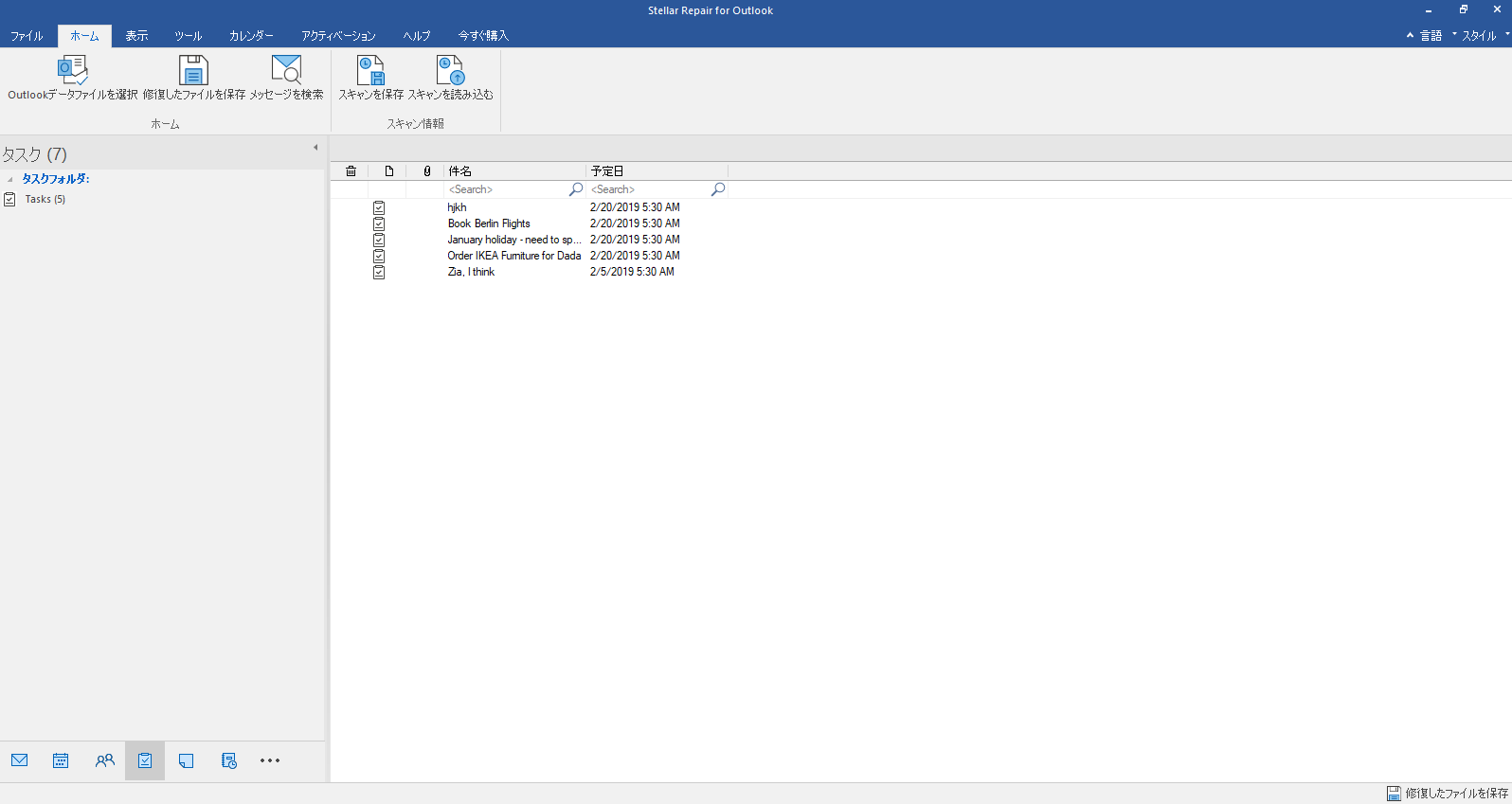1512x804 pixels.
Task: Sort by the Due Date column header
Action: tap(657, 171)
